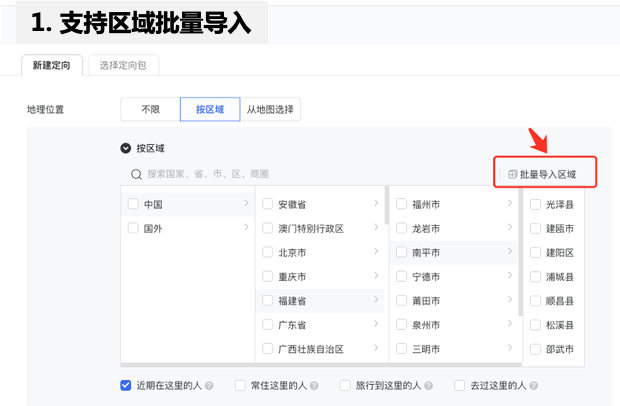
Task: Enable 常住这里的人 checkbox
Action: point(240,385)
